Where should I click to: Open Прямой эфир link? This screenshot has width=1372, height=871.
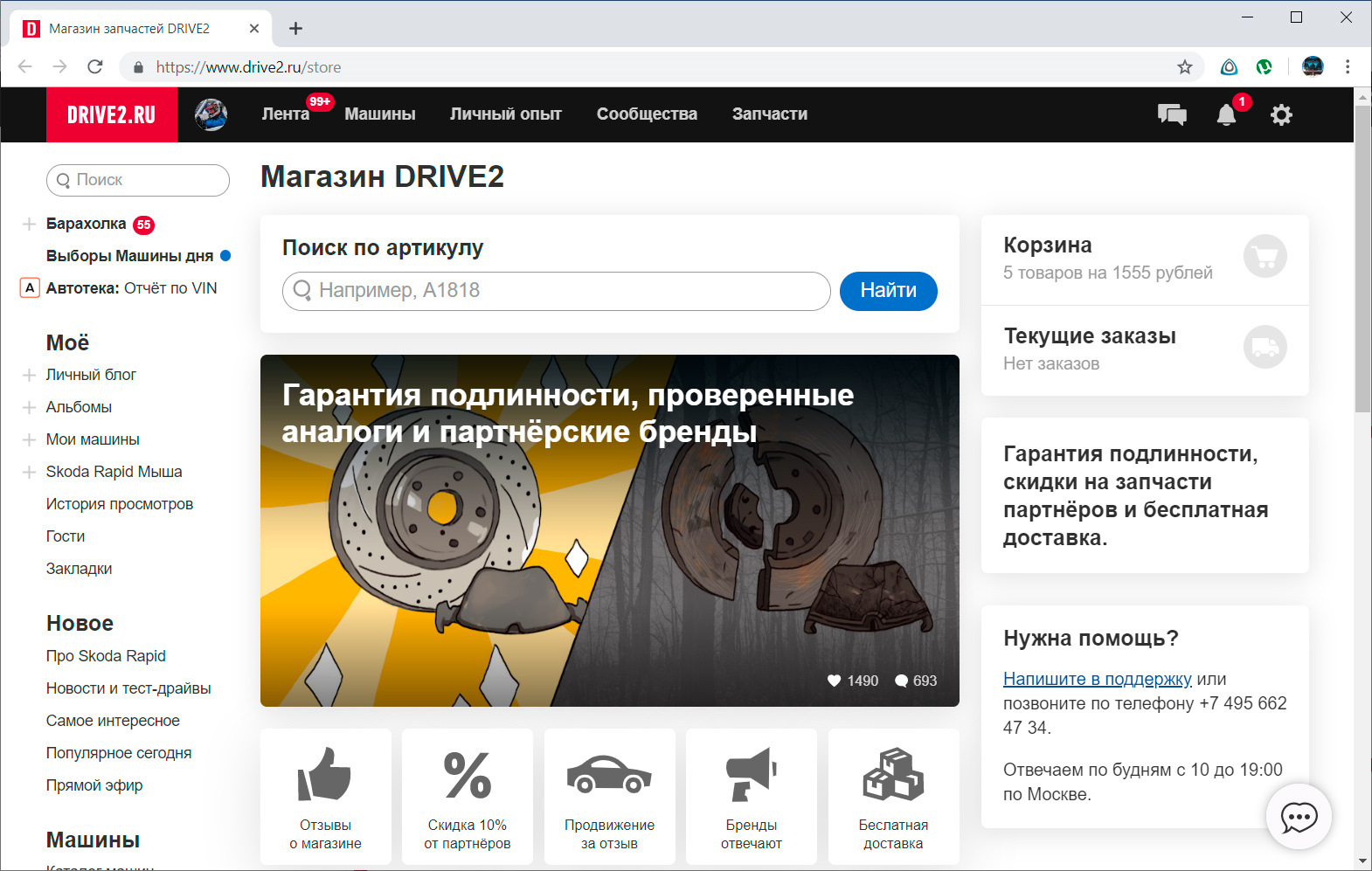(x=94, y=785)
